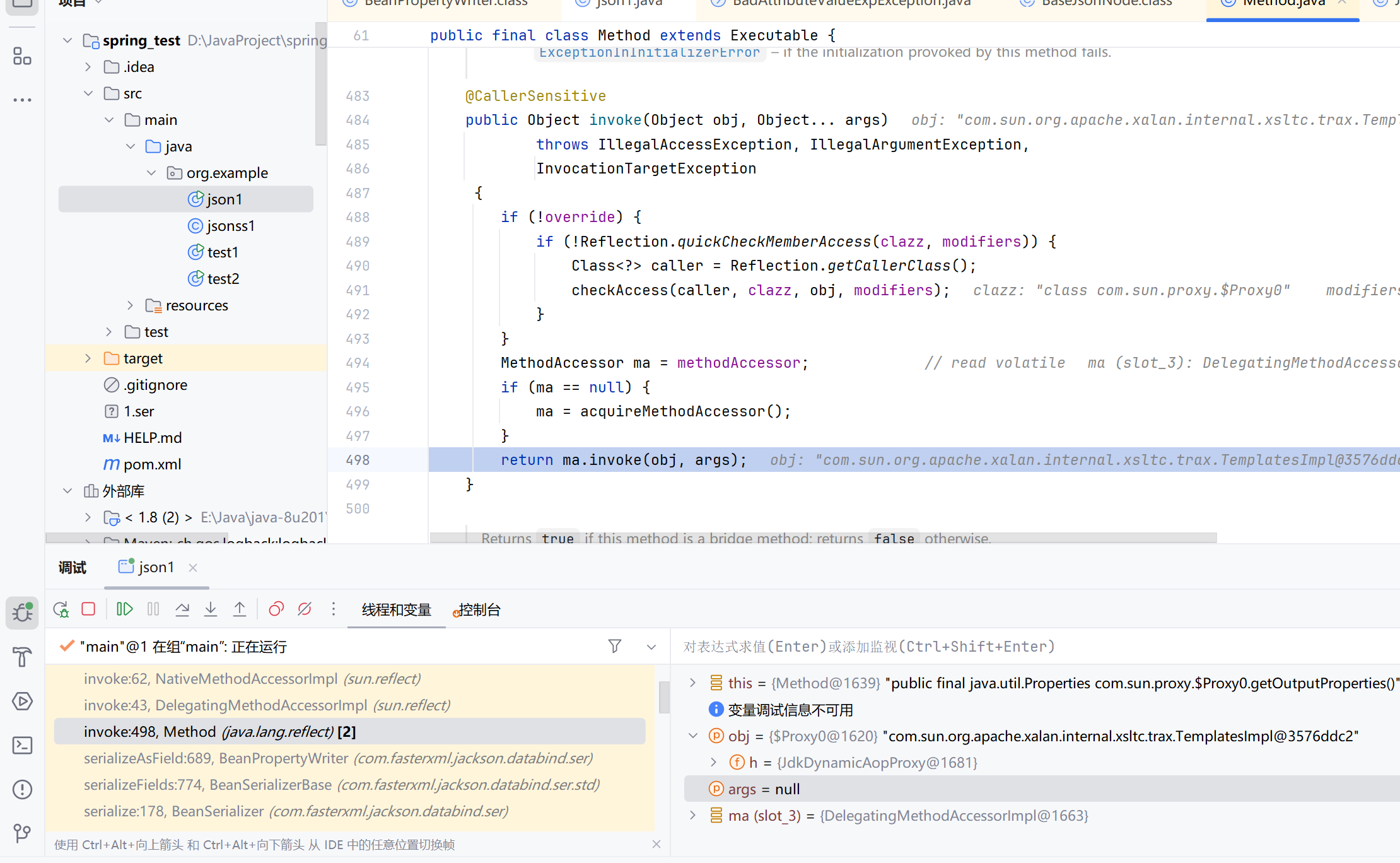
Task: Switch to the Threads and Variables tab
Action: click(397, 609)
